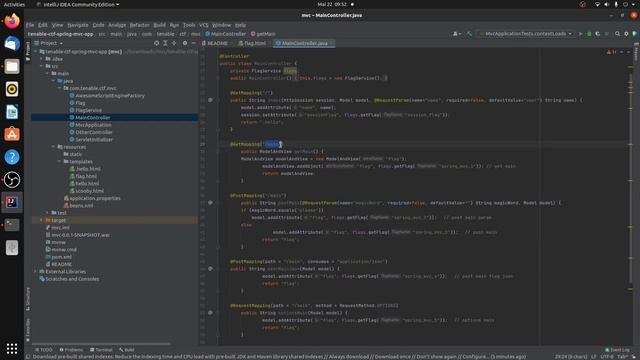Select application.properties in project tree
This screenshot has width=640, height=360.
click(x=95, y=198)
